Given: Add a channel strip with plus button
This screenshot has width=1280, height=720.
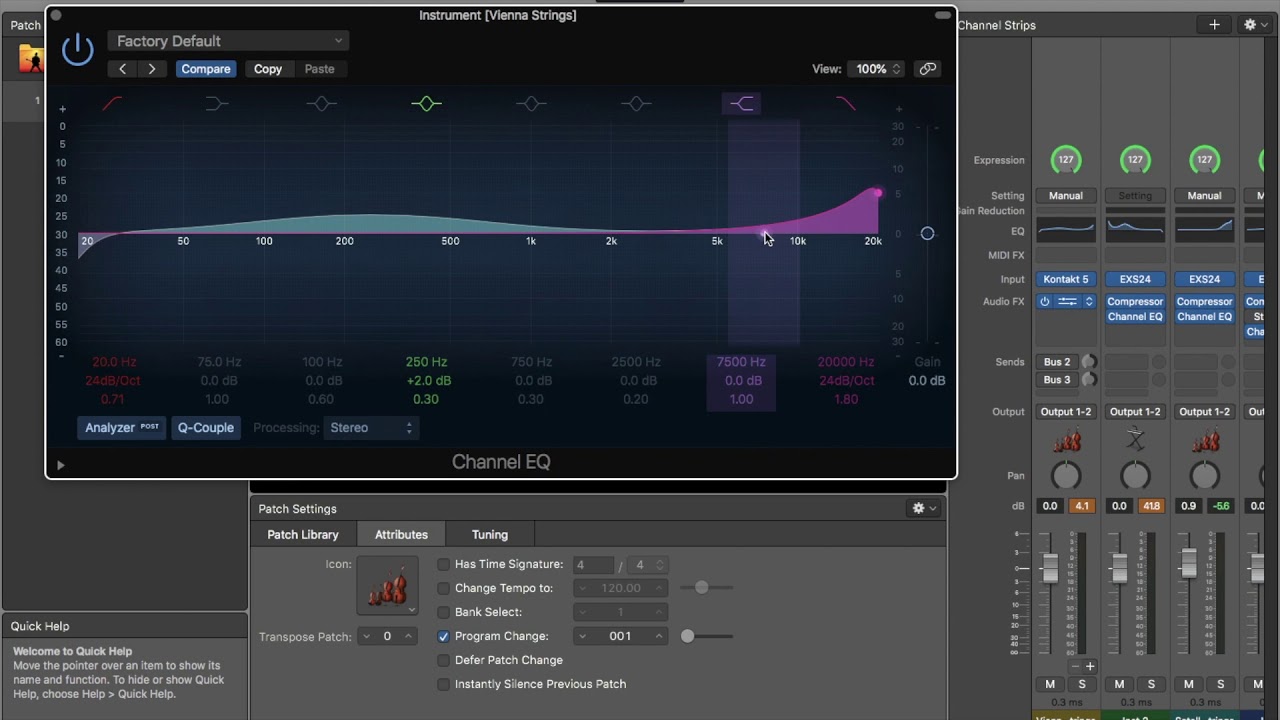Looking at the screenshot, I should pos(1214,25).
